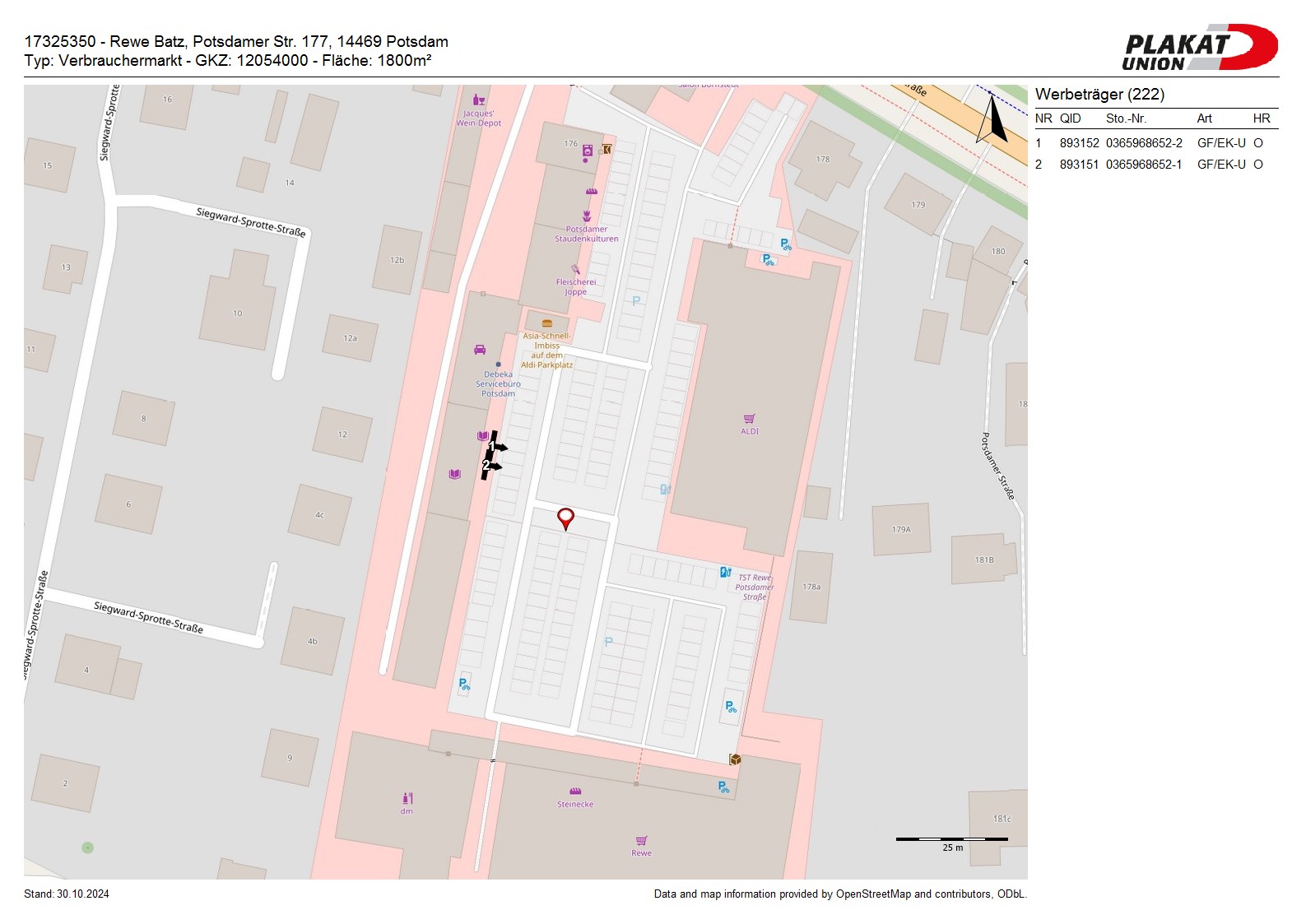Click the Jacques' Wein-Depot bottle icon
The width and height of the screenshot is (1306, 924).
pos(478,100)
